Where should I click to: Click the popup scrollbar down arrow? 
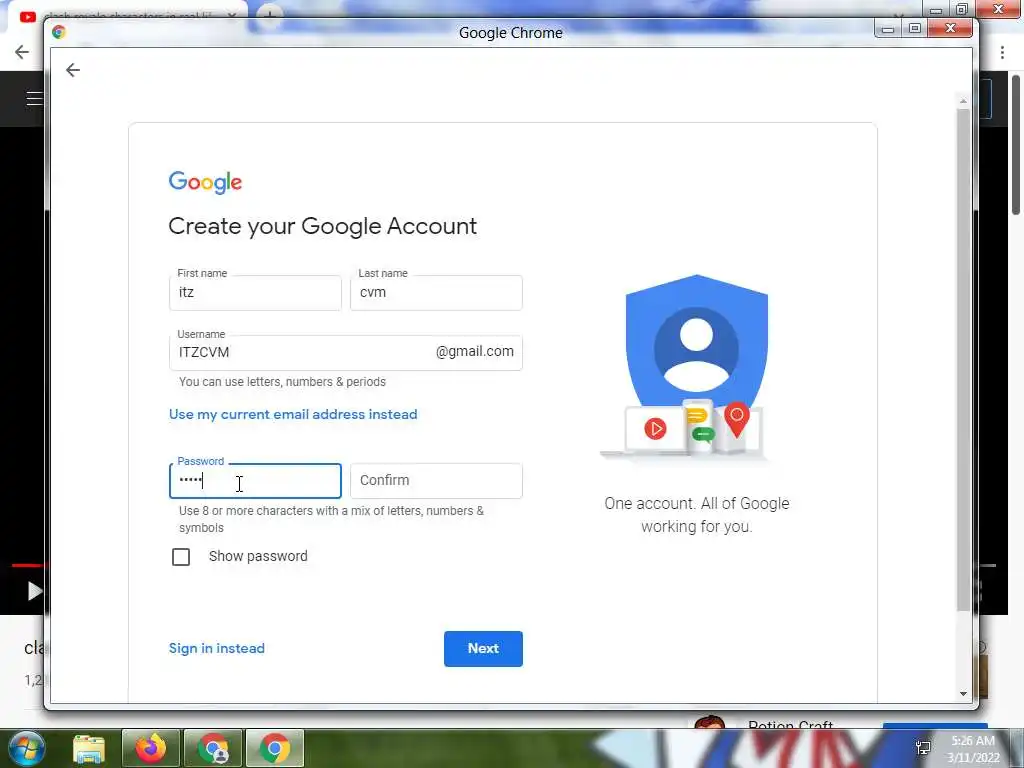click(963, 694)
